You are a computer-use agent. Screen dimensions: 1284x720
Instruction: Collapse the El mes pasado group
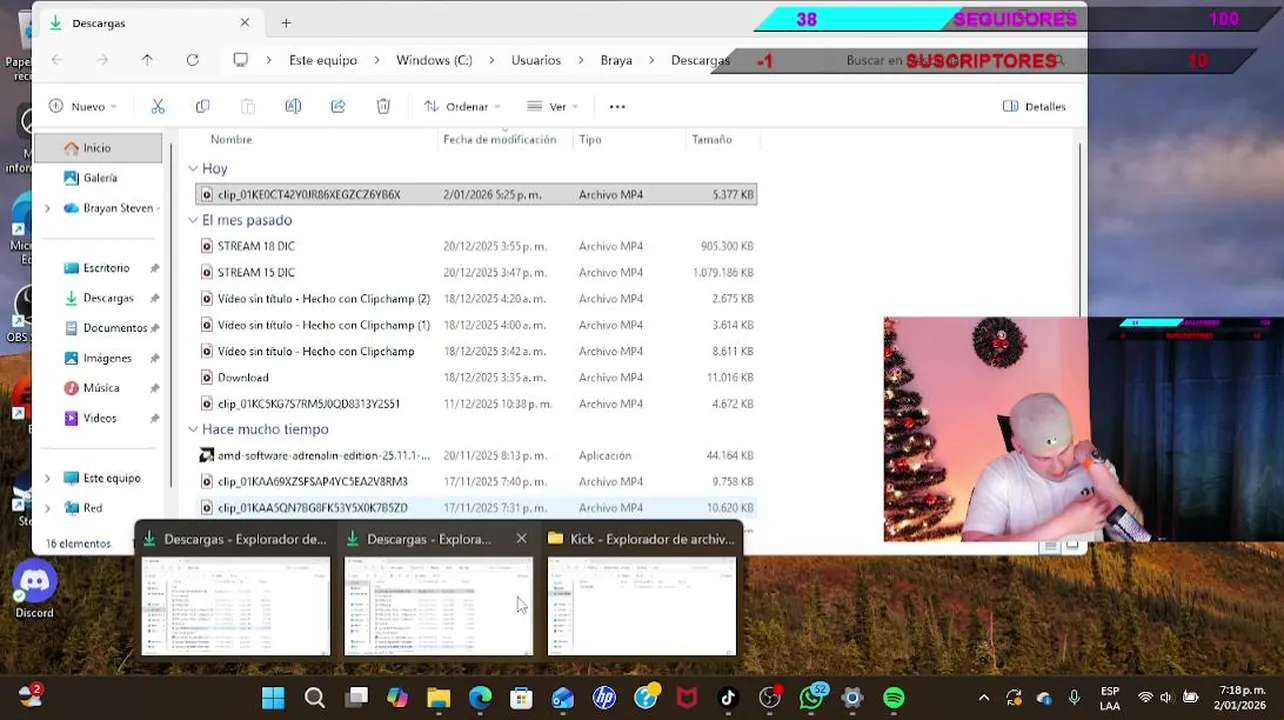tap(193, 220)
